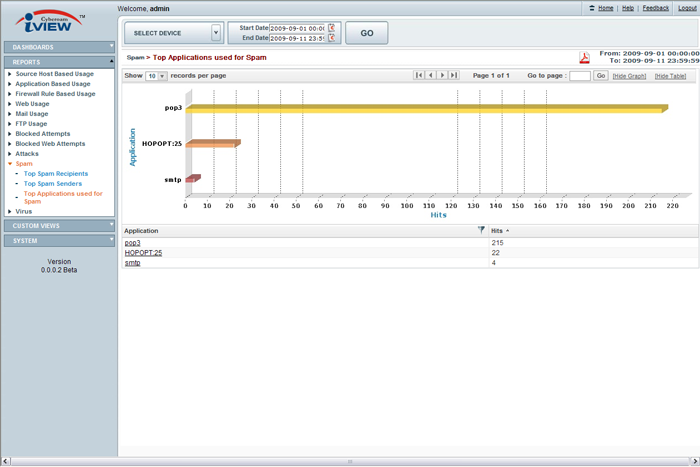Open HOPOPT:25 link in table
The width and height of the screenshot is (700, 467).
pos(143,253)
